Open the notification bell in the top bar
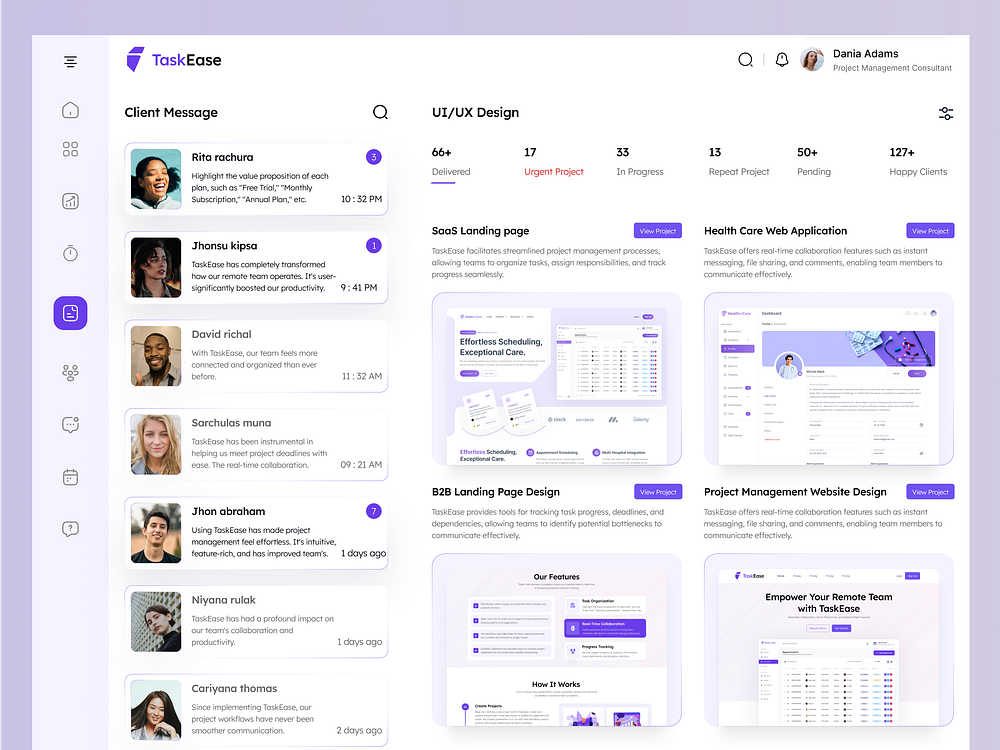The width and height of the screenshot is (1000, 750). [x=781, y=59]
